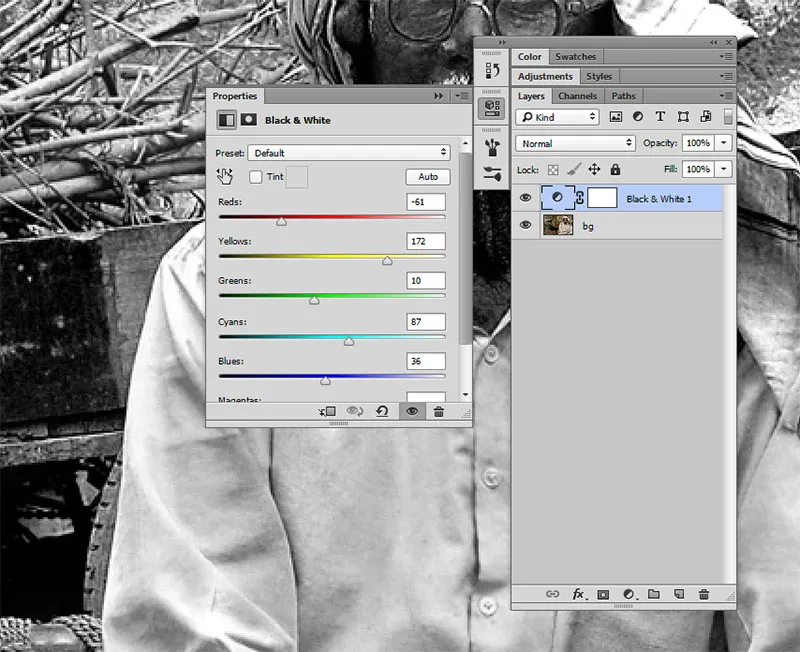Open the blend mode dropdown showing Normal
The height and width of the screenshot is (652, 800).
pos(575,143)
